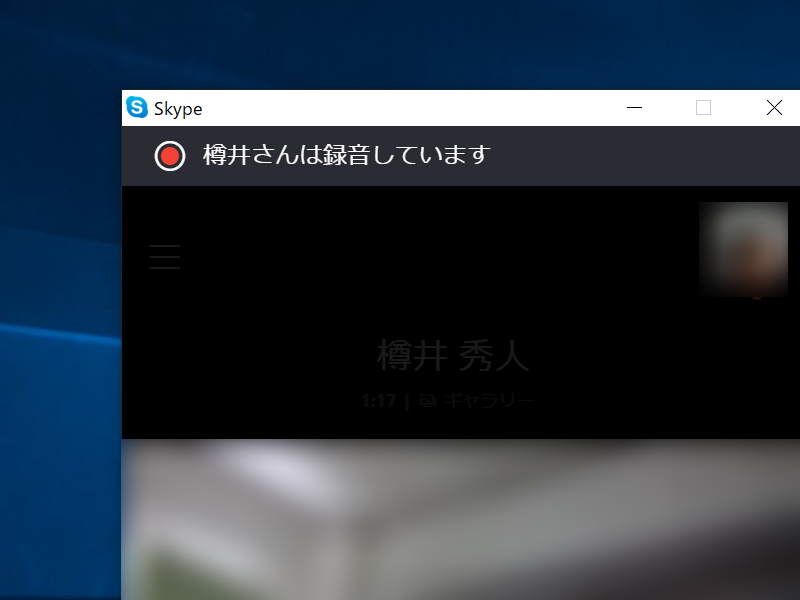Click the Skype logo in the title bar

(x=137, y=108)
